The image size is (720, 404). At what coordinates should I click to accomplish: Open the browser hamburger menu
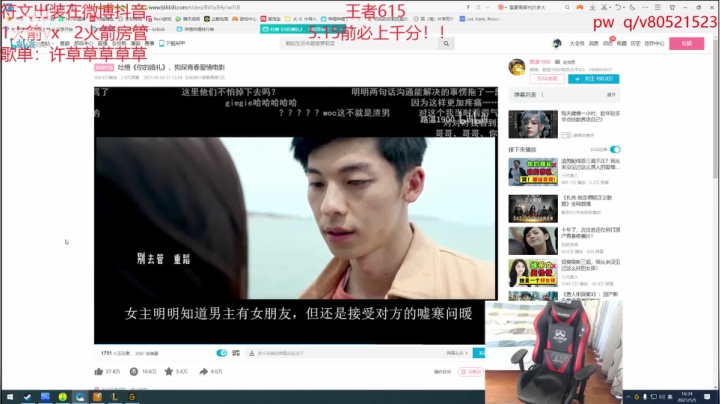658,7
